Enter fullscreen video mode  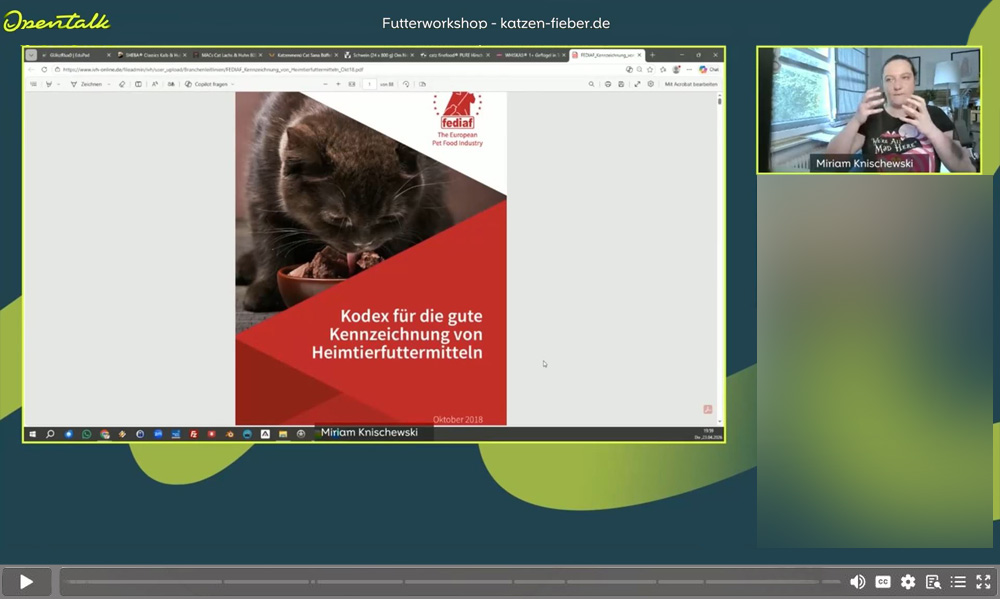point(983,582)
